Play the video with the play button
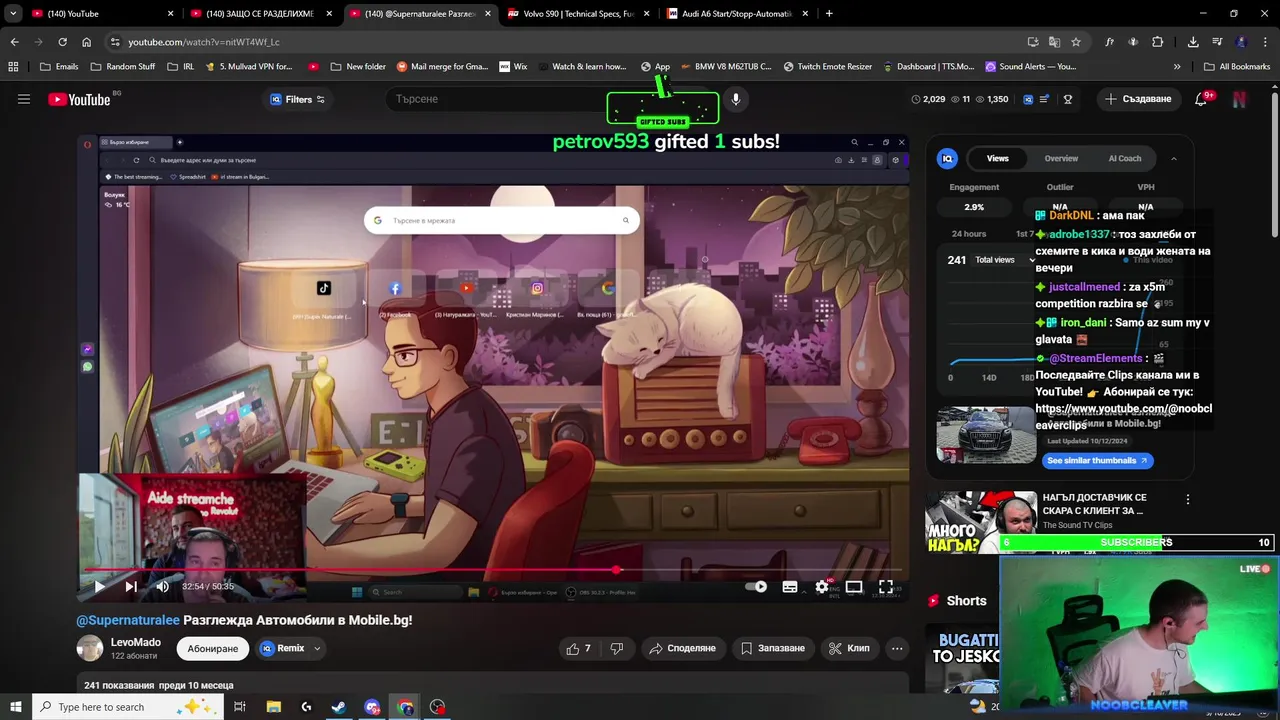Viewport: 1280px width, 720px height. pyautogui.click(x=99, y=587)
